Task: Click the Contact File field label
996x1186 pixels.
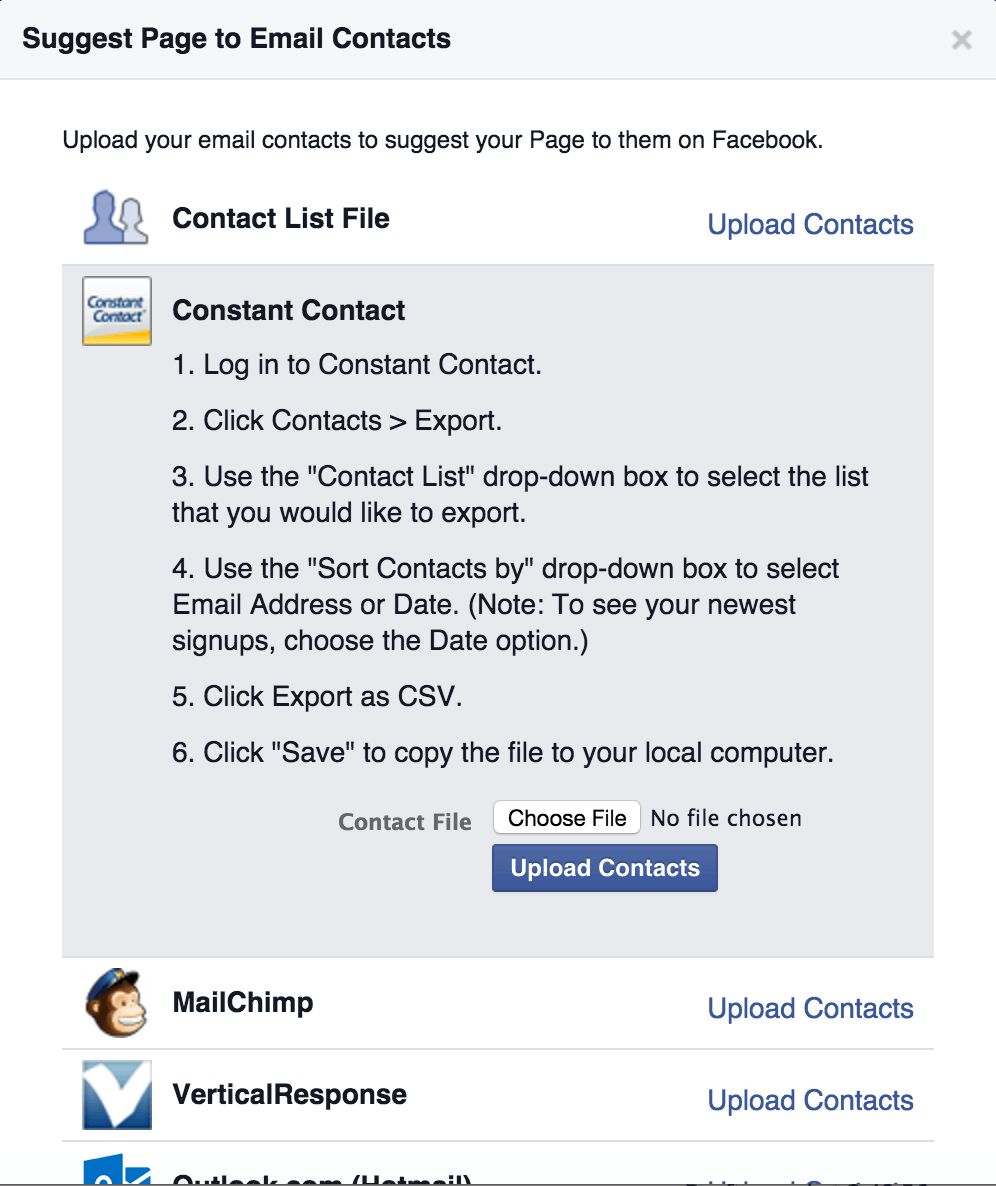Action: (x=405, y=823)
